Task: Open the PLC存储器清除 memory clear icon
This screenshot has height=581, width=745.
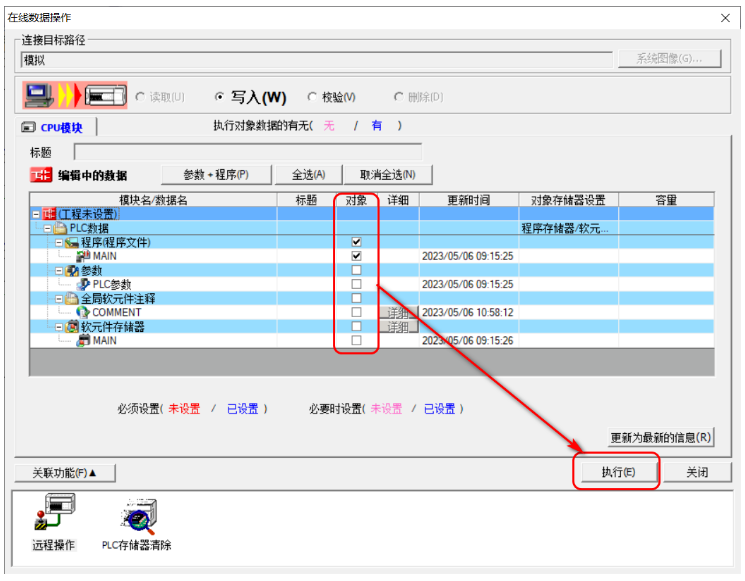Action: (x=138, y=516)
